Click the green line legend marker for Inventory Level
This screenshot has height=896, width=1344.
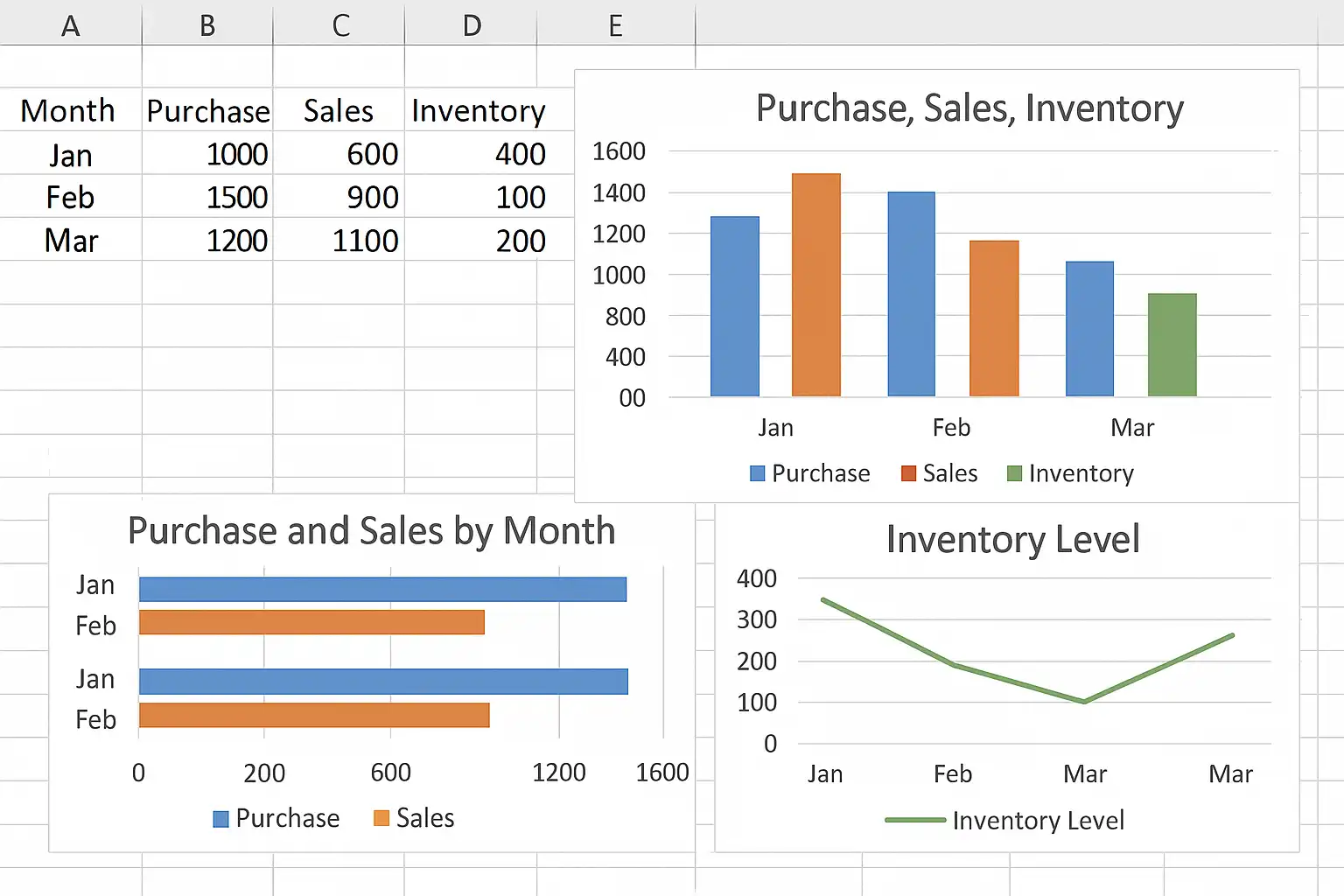click(x=914, y=820)
